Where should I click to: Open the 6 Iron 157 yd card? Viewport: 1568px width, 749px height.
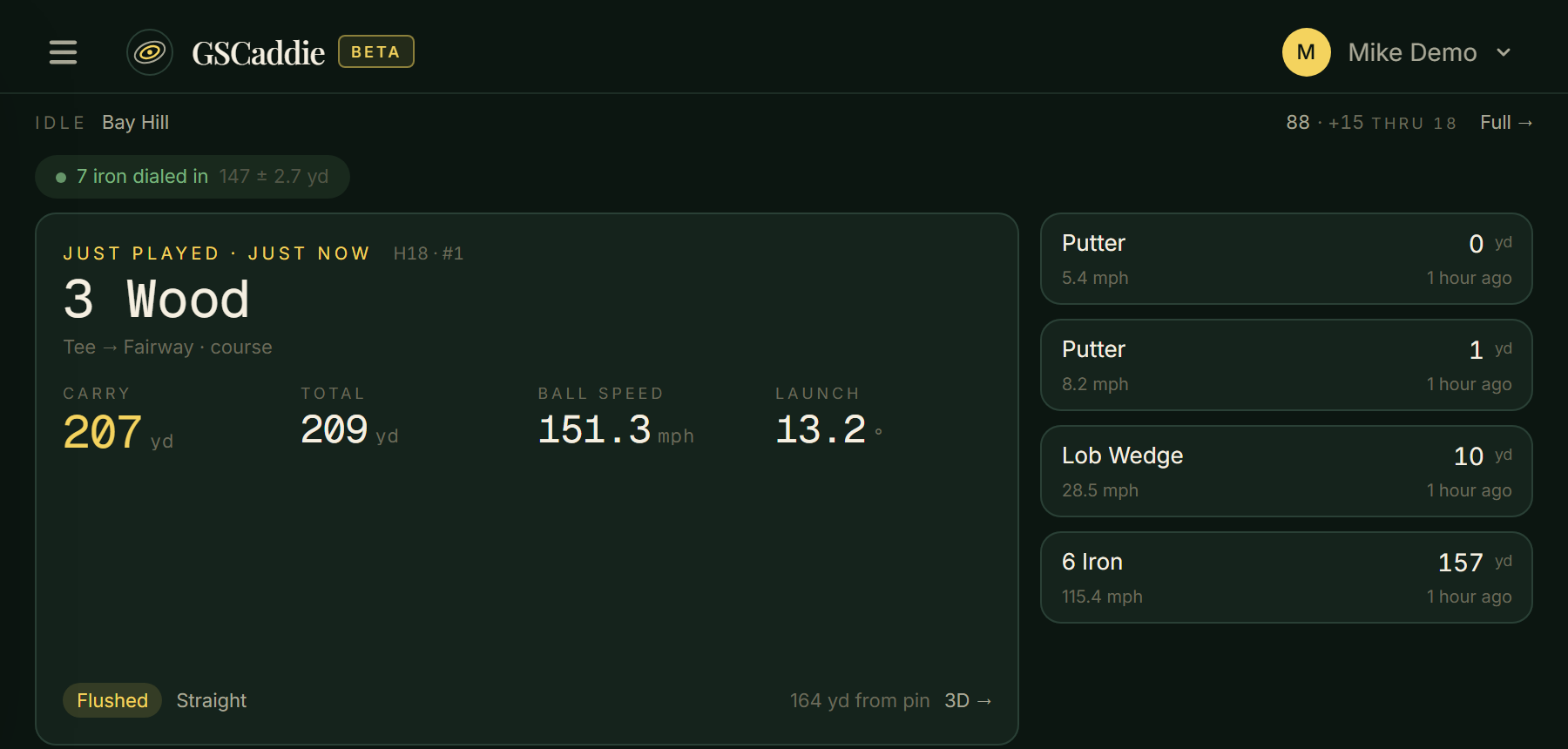click(x=1287, y=577)
